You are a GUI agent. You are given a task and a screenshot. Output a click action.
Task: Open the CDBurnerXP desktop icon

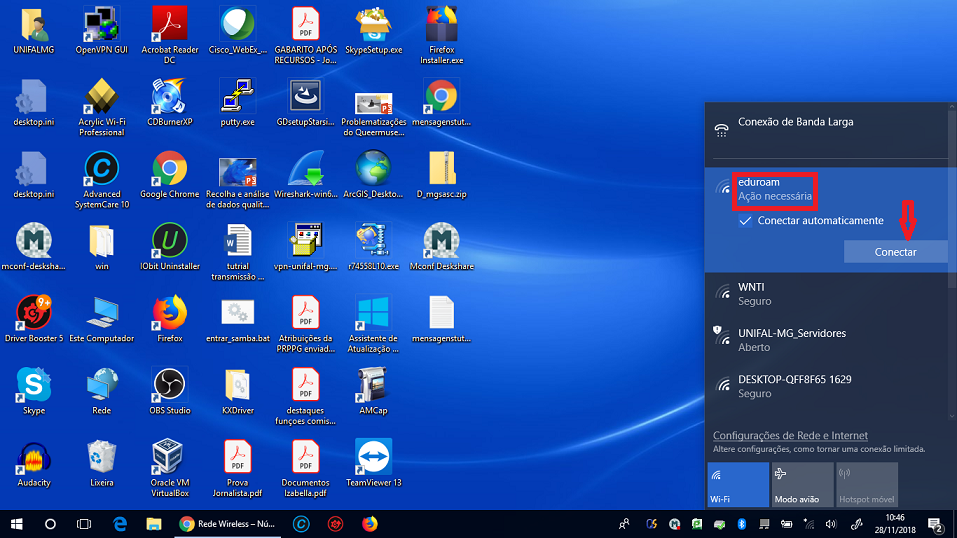coord(169,103)
